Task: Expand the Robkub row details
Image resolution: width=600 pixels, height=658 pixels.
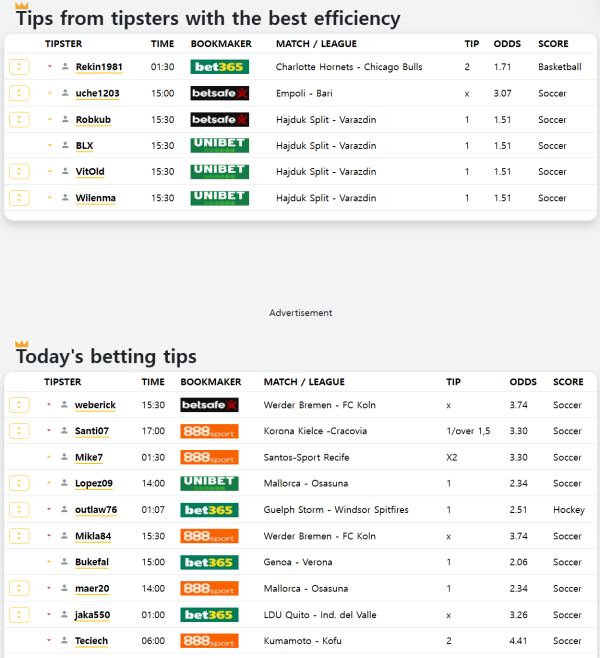Action: (19, 120)
